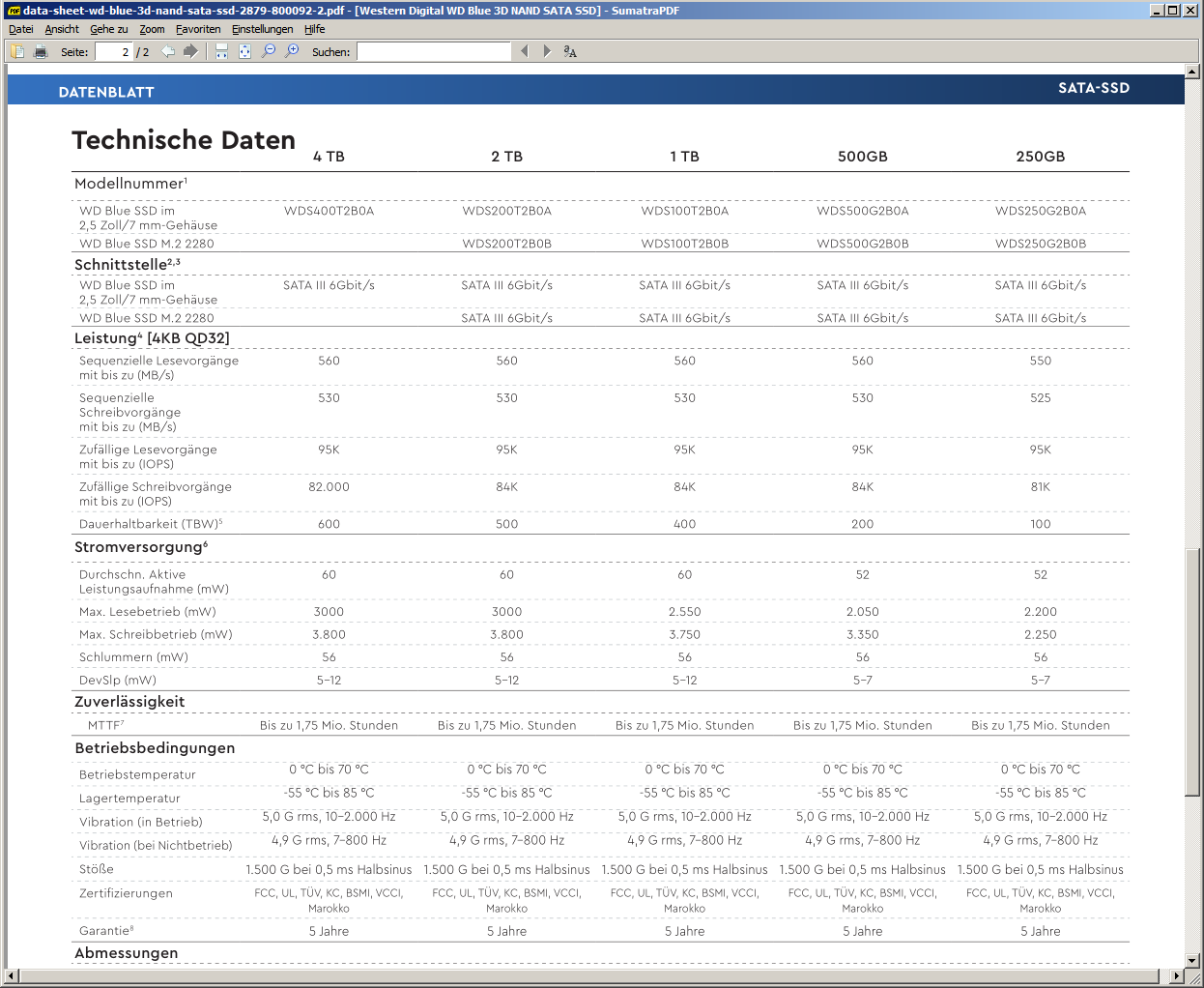This screenshot has width=1204, height=988.
Task: Maximize the SumatraPDF window
Action: (1172, 11)
